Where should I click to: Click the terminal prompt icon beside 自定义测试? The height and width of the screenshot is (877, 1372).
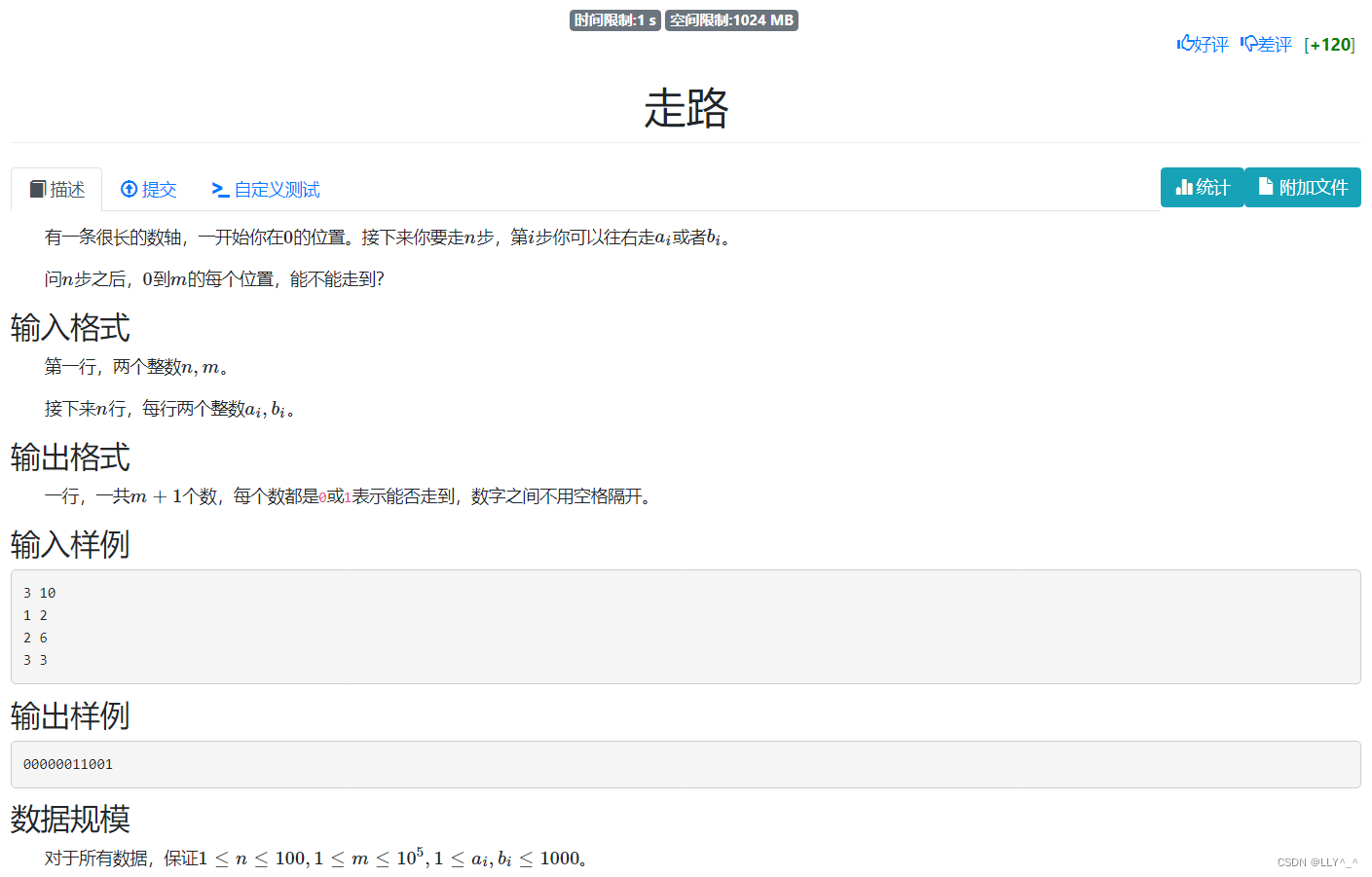point(220,189)
